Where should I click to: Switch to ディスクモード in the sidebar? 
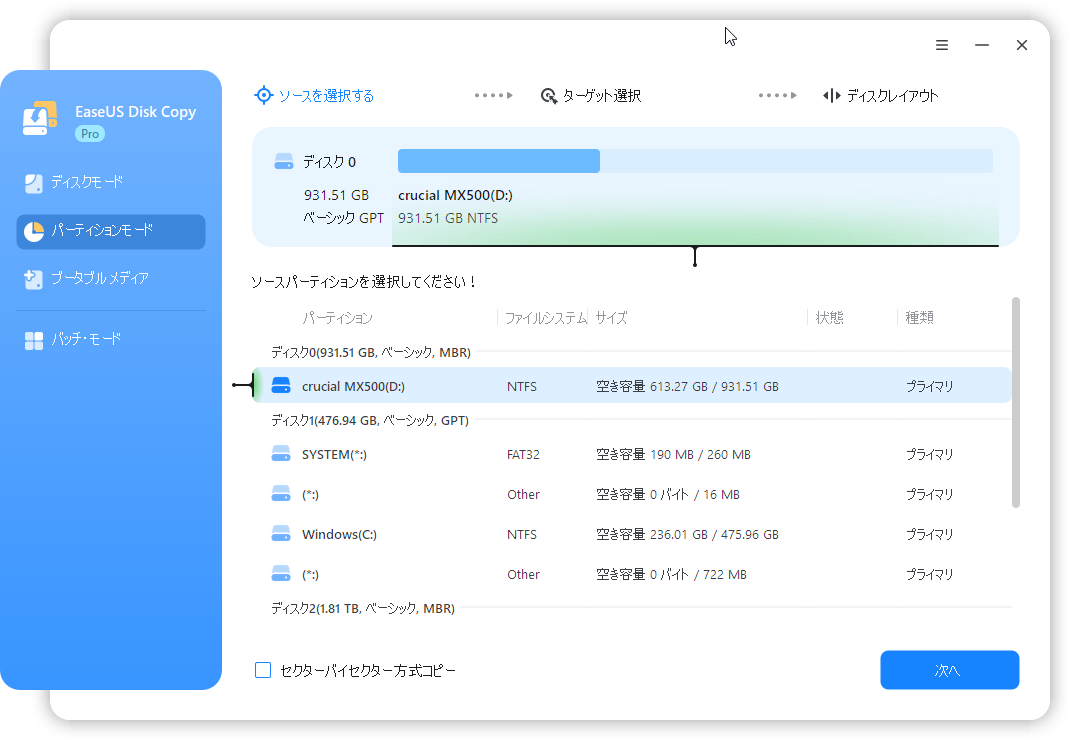[x=111, y=182]
